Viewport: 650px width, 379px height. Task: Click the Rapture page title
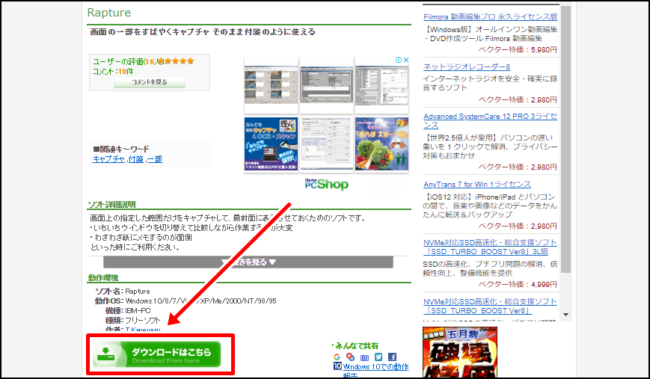(109, 13)
